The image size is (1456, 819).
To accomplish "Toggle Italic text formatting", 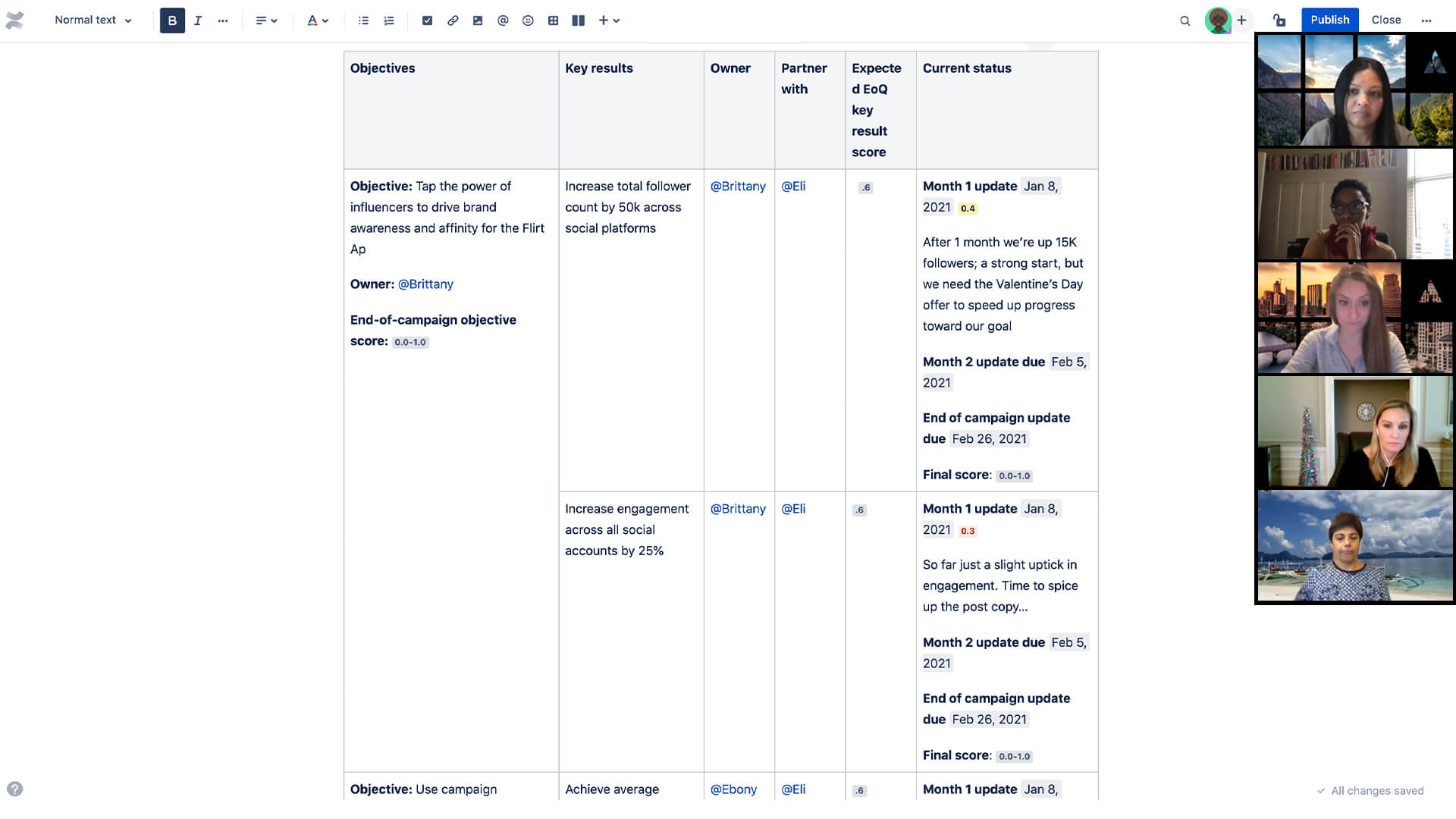I will click(x=197, y=20).
